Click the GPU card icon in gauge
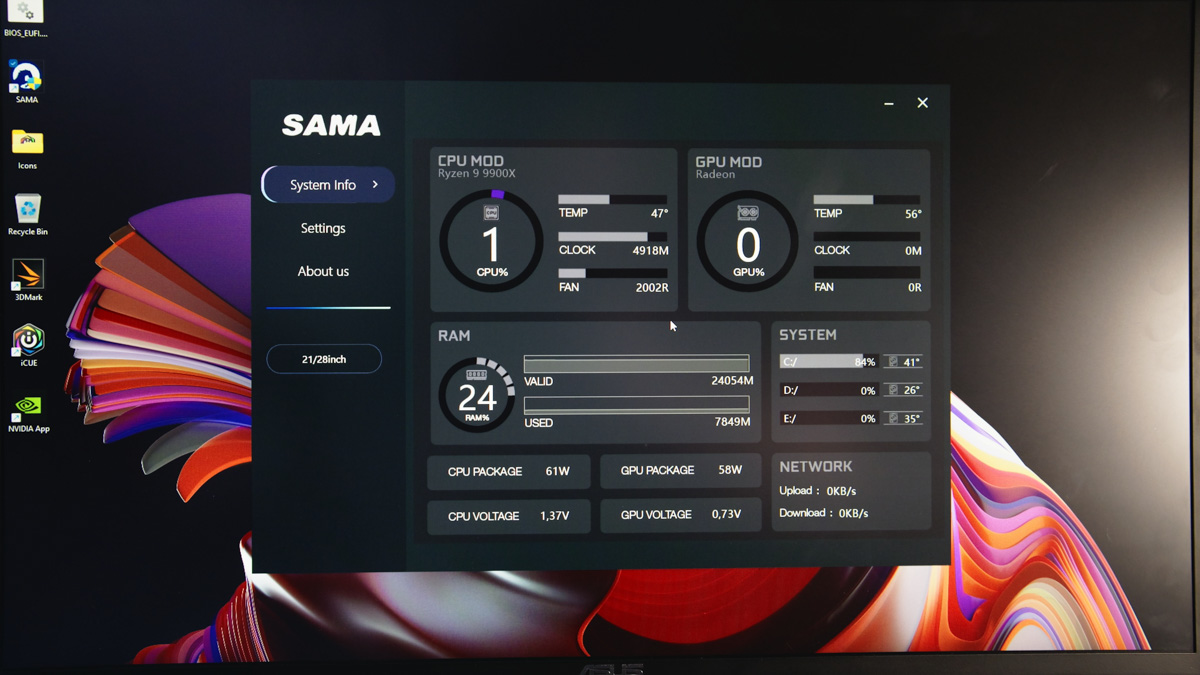Screen dimensions: 1200x675 coord(748,213)
